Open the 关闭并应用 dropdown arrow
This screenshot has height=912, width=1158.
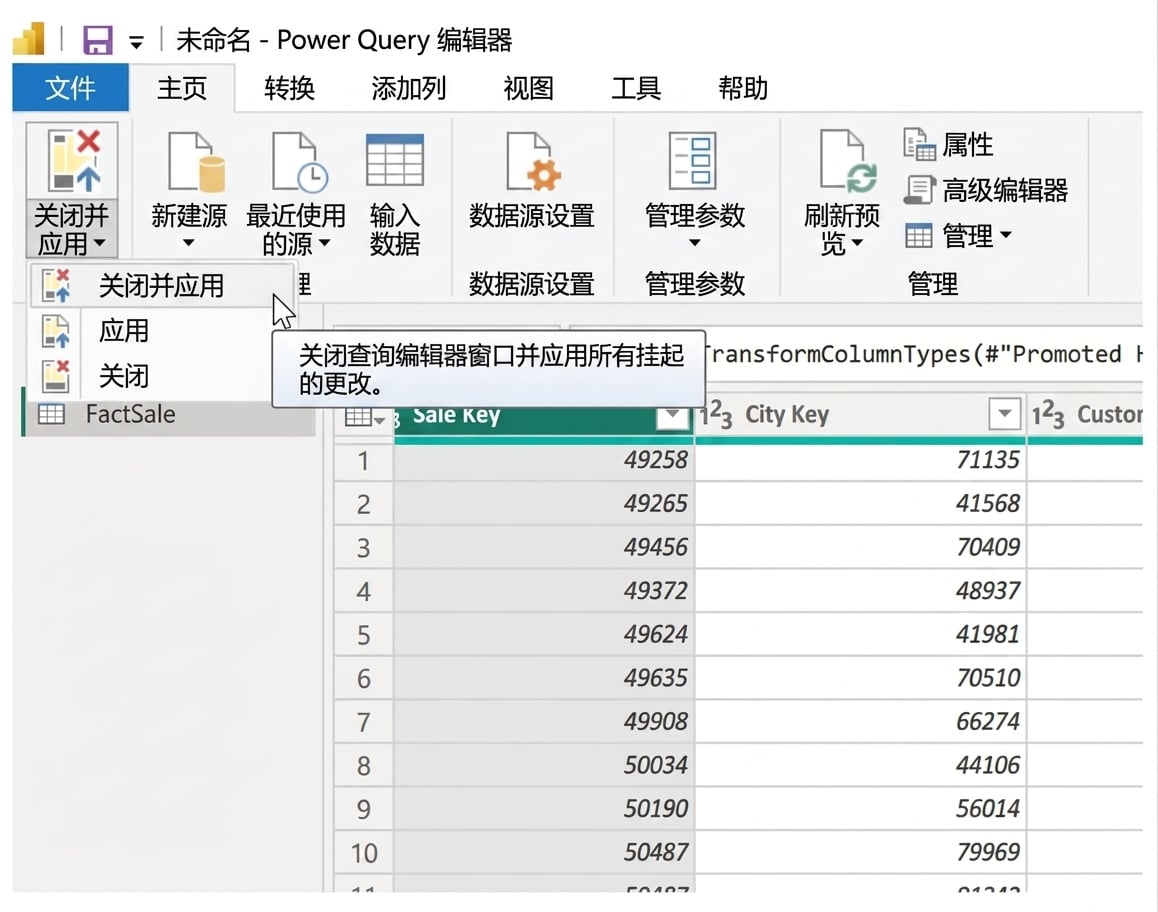pos(100,243)
